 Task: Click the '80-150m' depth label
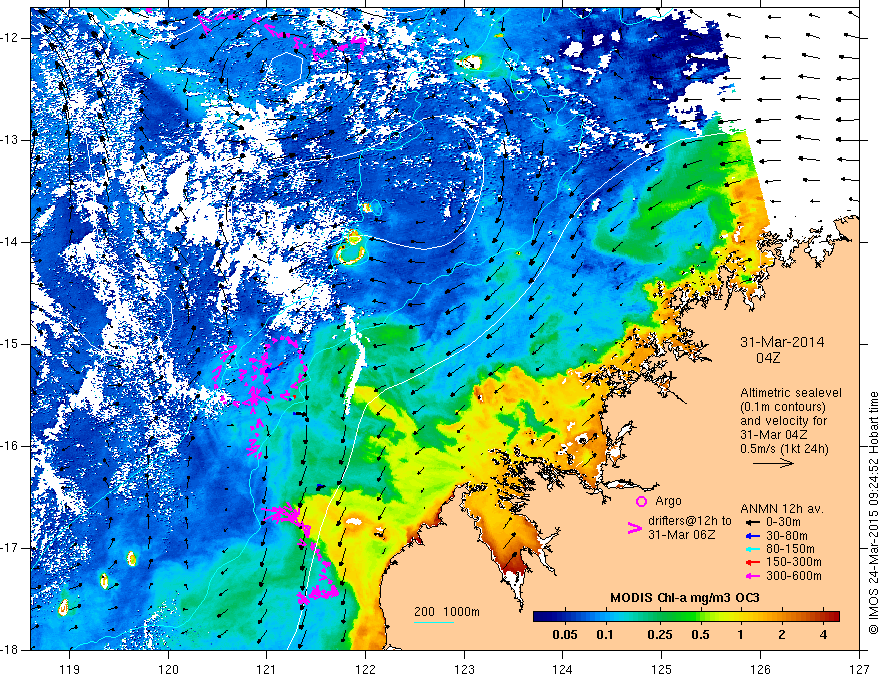pyautogui.click(x=790, y=549)
